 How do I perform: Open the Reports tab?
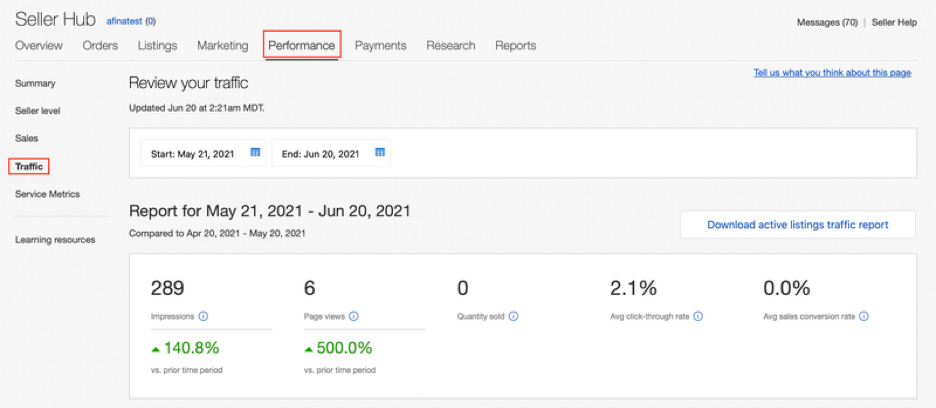click(516, 45)
